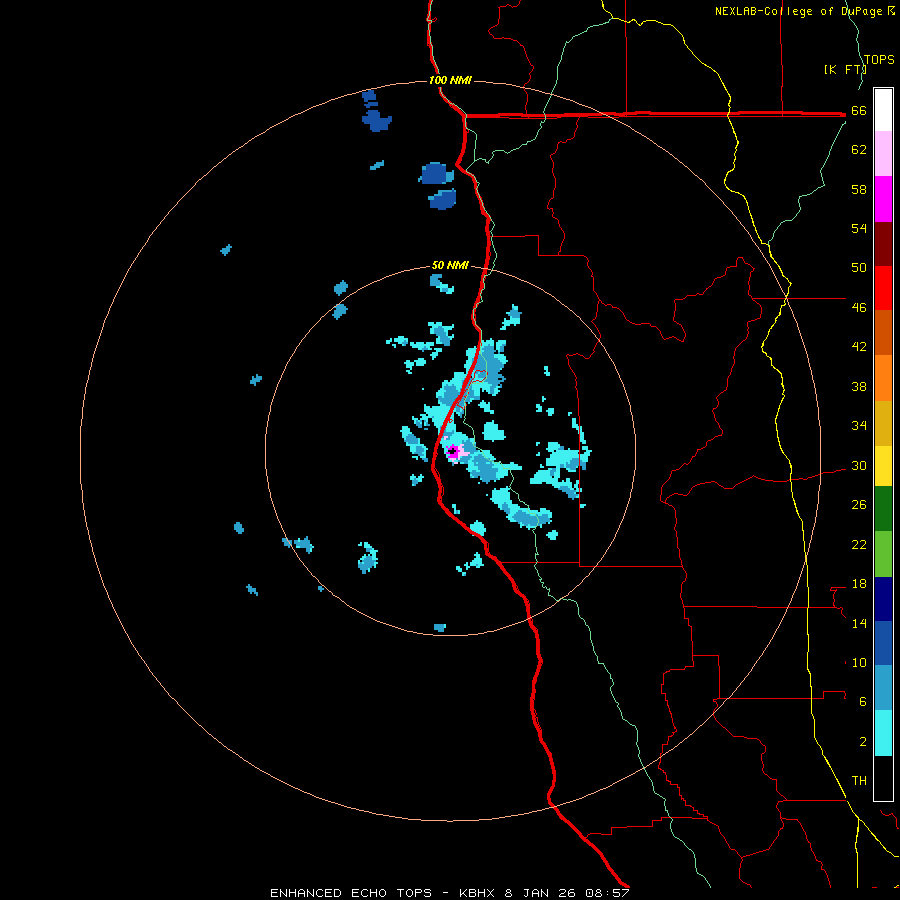Viewport: 900px width, 900px height.
Task: Click the "08:57" timestamp
Action: [x=607, y=893]
